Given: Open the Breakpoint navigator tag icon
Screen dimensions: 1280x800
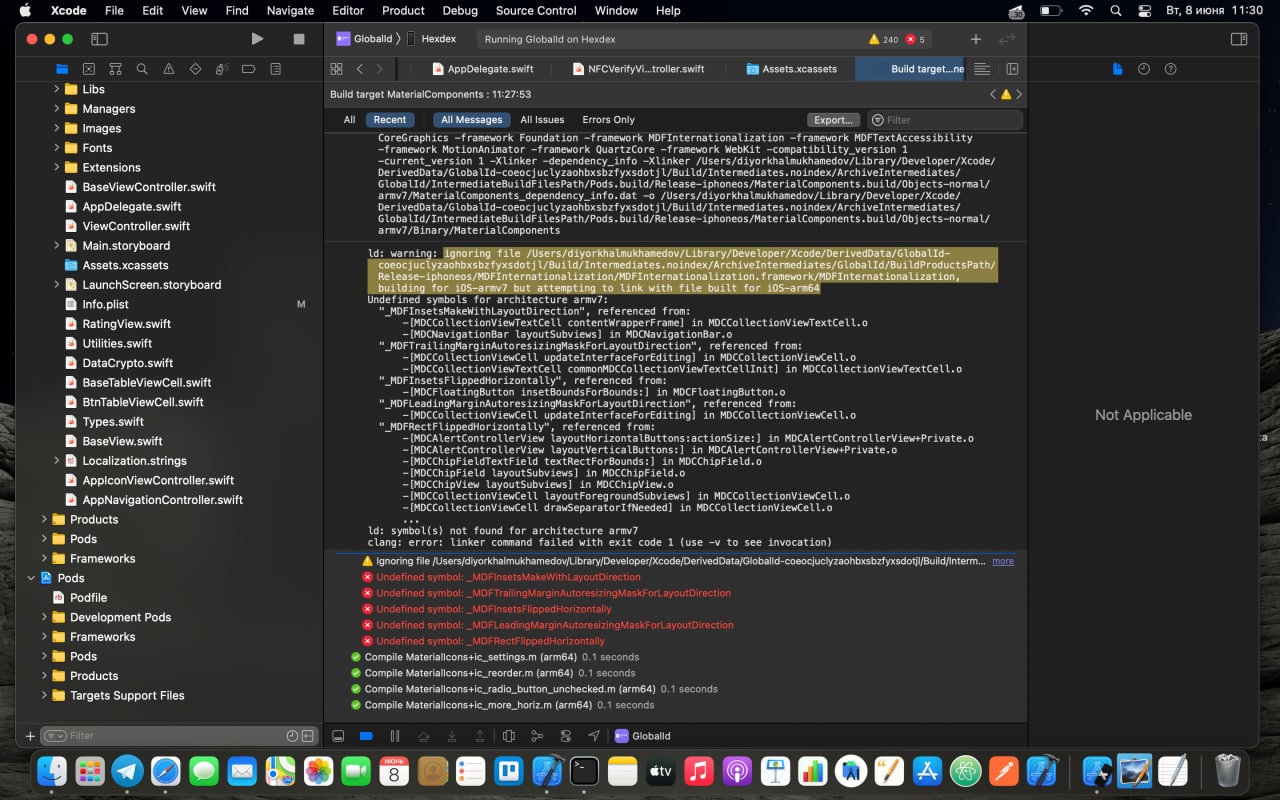Looking at the screenshot, I should click(x=249, y=69).
